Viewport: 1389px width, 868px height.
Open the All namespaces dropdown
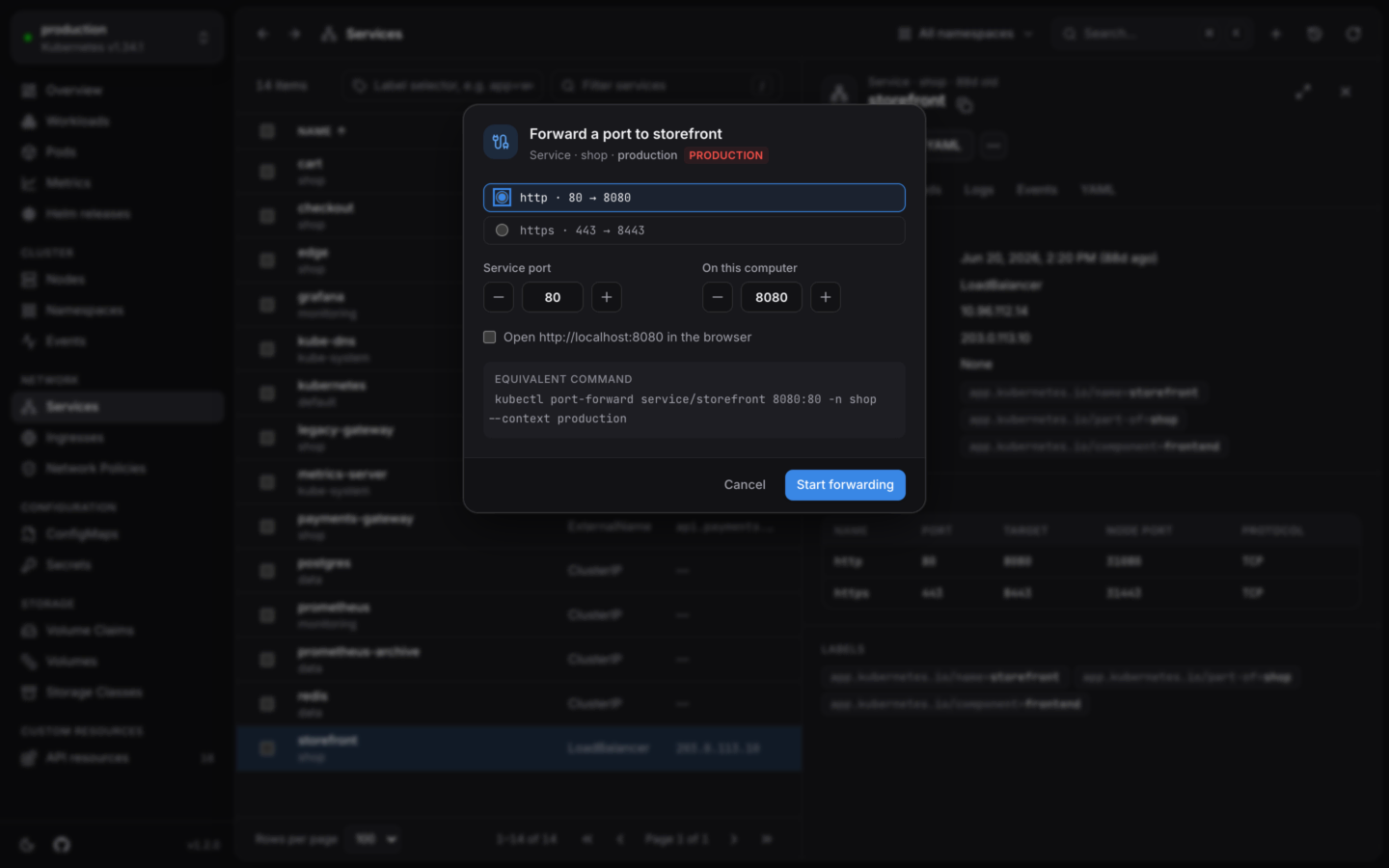[x=966, y=34]
